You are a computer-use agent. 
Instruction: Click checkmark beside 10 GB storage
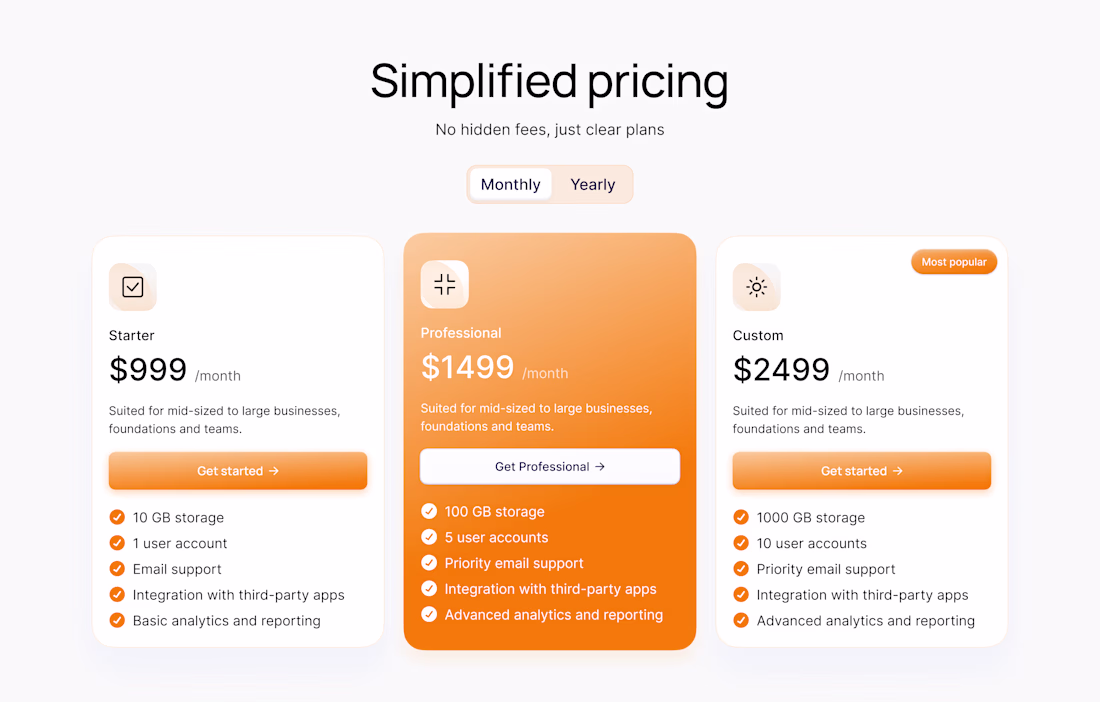click(x=117, y=517)
